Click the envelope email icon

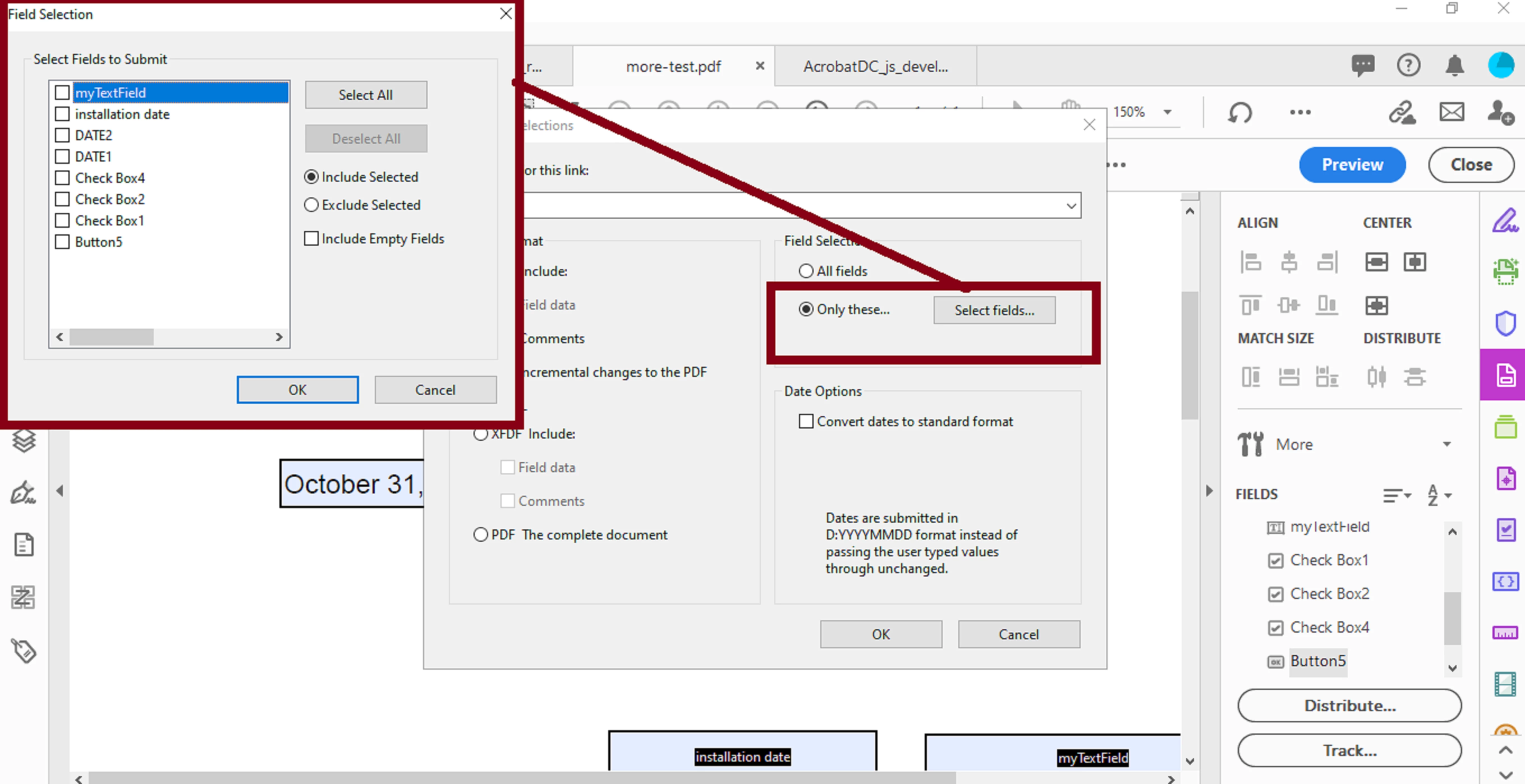1451,112
